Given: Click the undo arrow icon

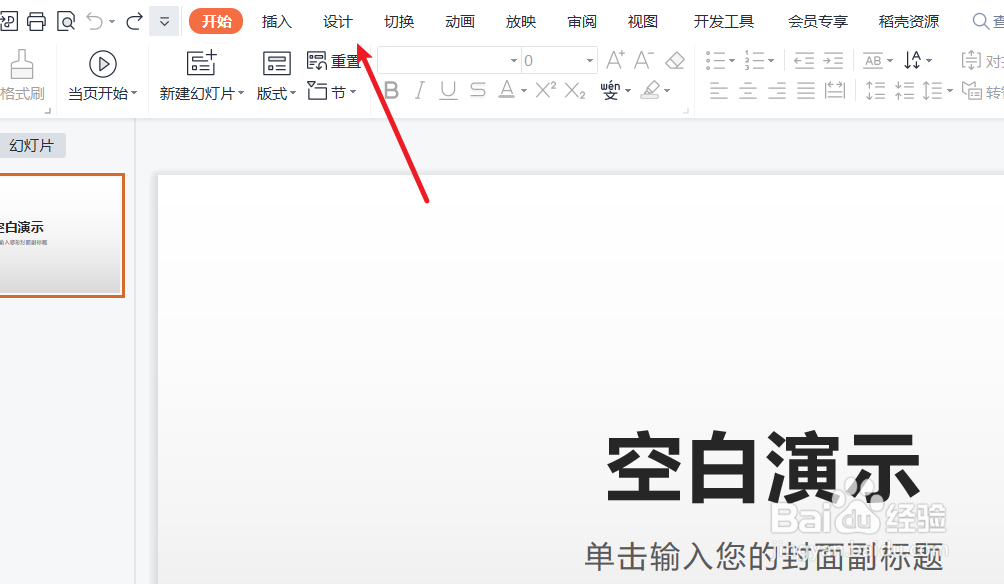Looking at the screenshot, I should click(x=95, y=22).
